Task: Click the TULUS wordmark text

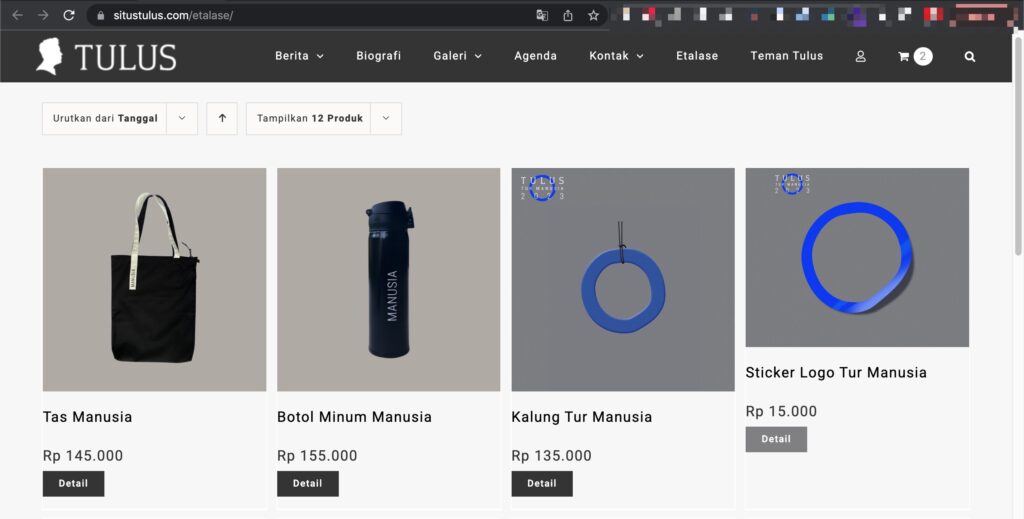Action: pyautogui.click(x=125, y=57)
